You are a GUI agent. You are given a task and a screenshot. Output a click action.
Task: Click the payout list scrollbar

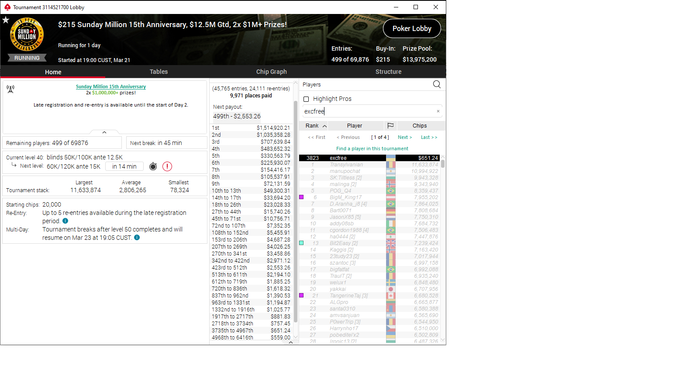pos(295,210)
